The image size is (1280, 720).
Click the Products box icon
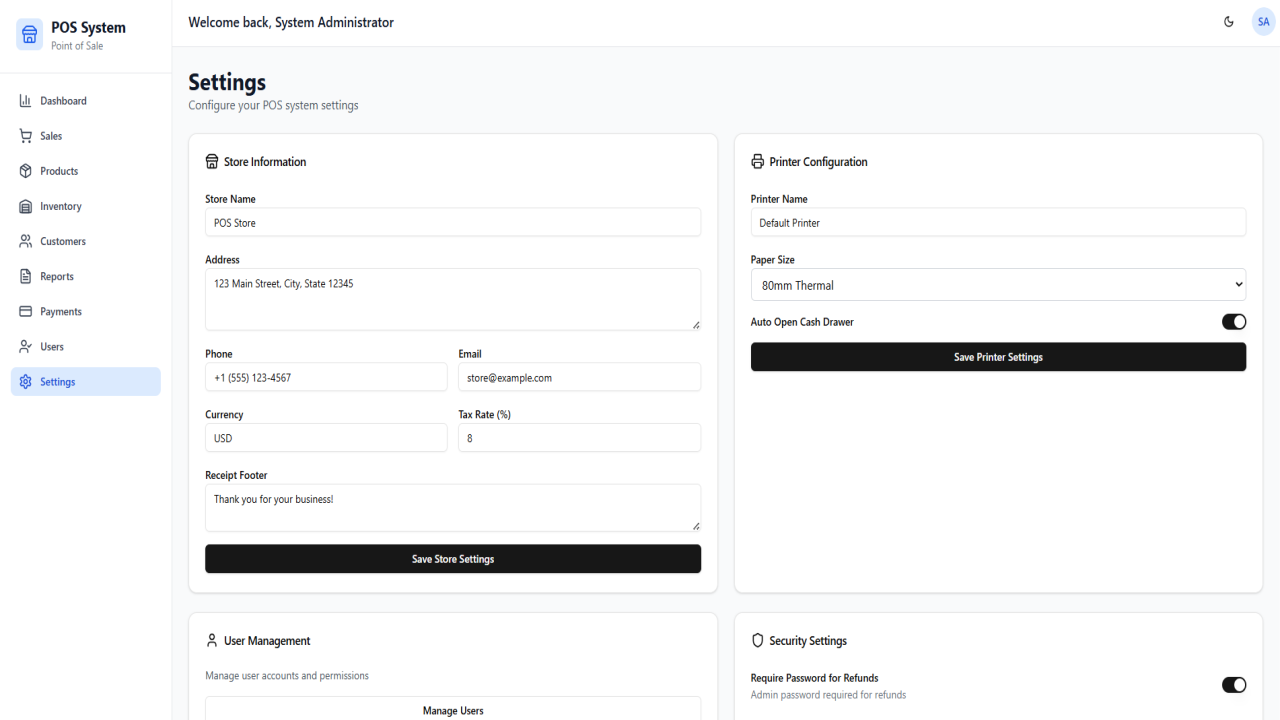(26, 171)
